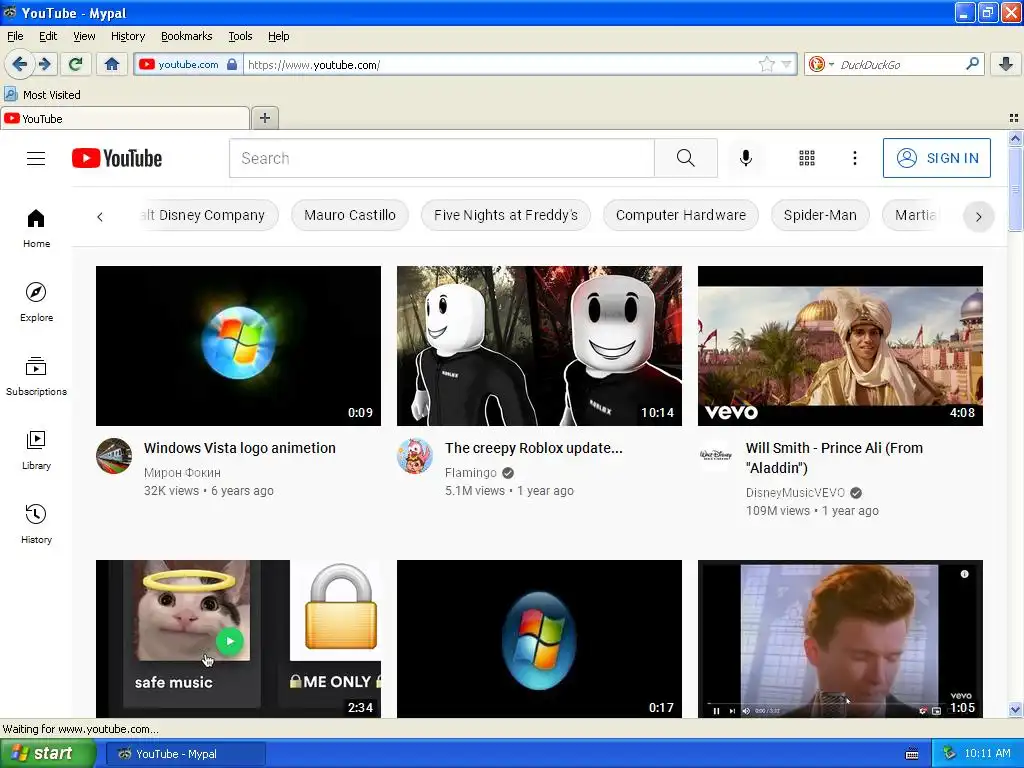The image size is (1024, 768).
Task: Open Library in the sidebar
Action: point(37,451)
